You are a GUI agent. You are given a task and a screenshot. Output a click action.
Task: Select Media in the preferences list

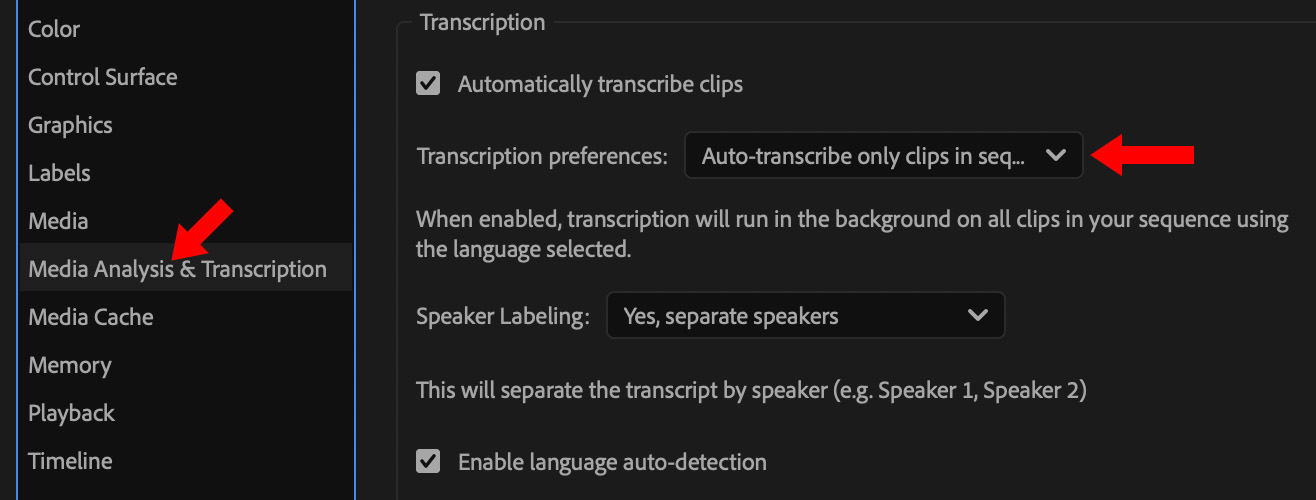(x=58, y=221)
